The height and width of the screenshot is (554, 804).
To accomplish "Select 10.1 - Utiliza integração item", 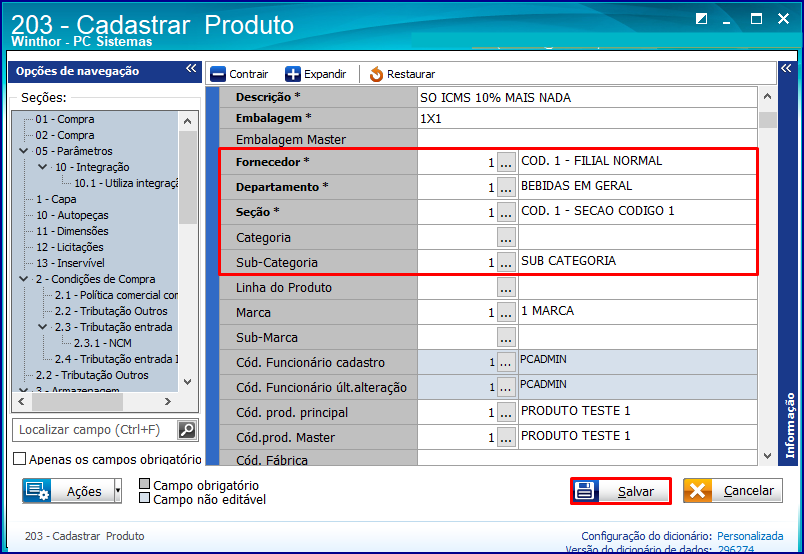I will pos(126,183).
